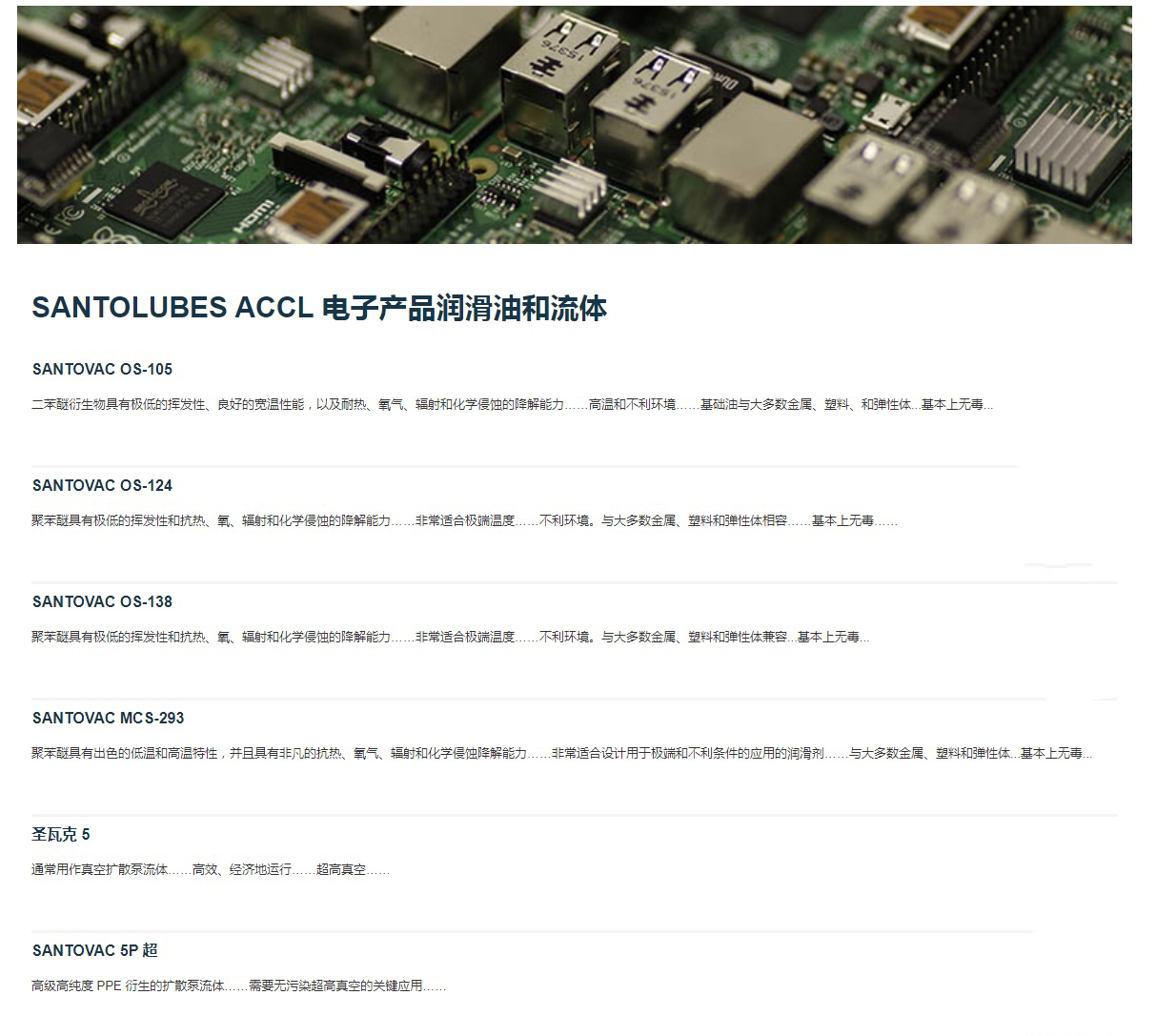The image size is (1156, 1036).
Task: Click the circuit board banner image
Action: (575, 125)
